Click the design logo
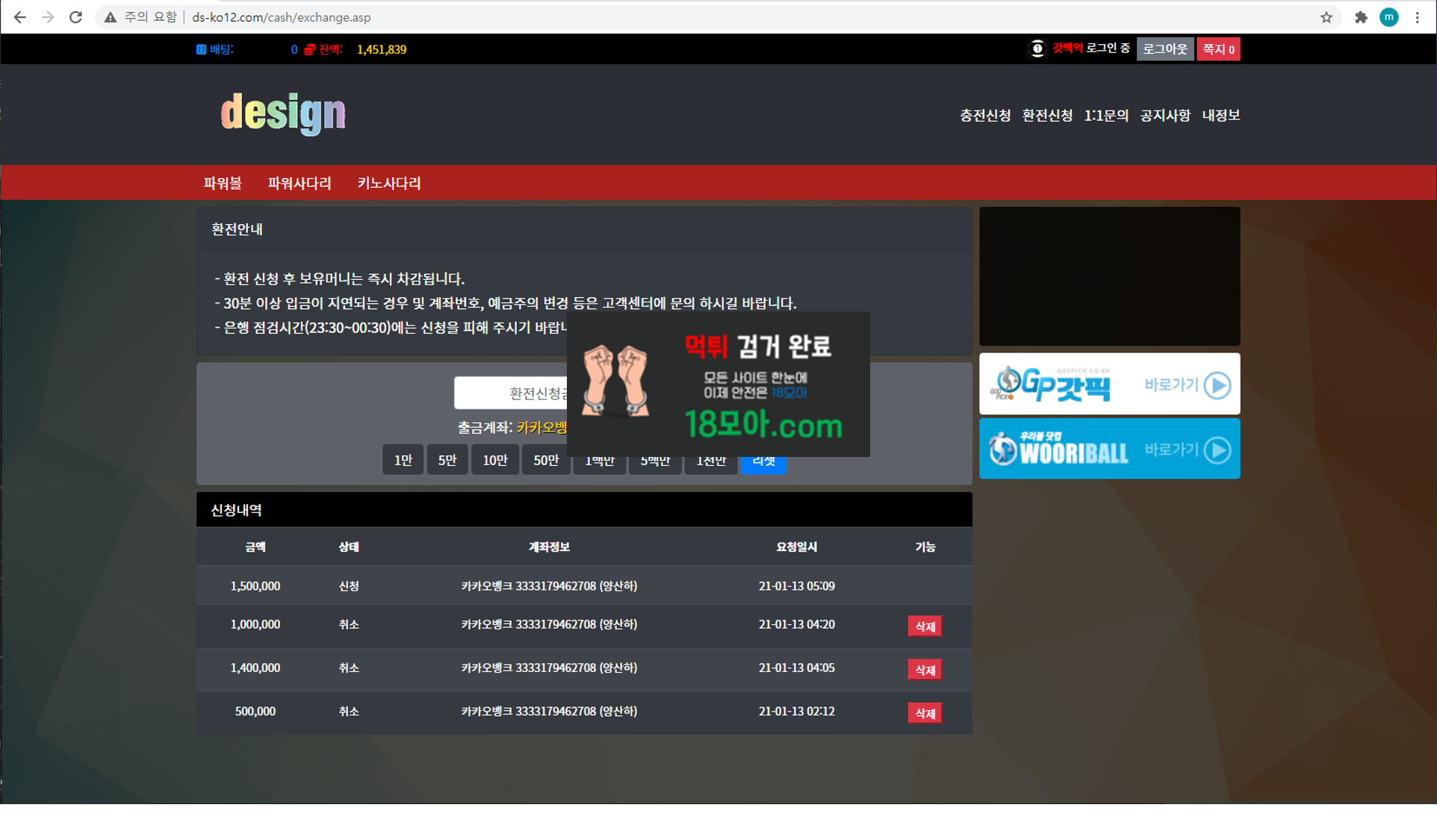The image size is (1437, 840). [x=283, y=113]
